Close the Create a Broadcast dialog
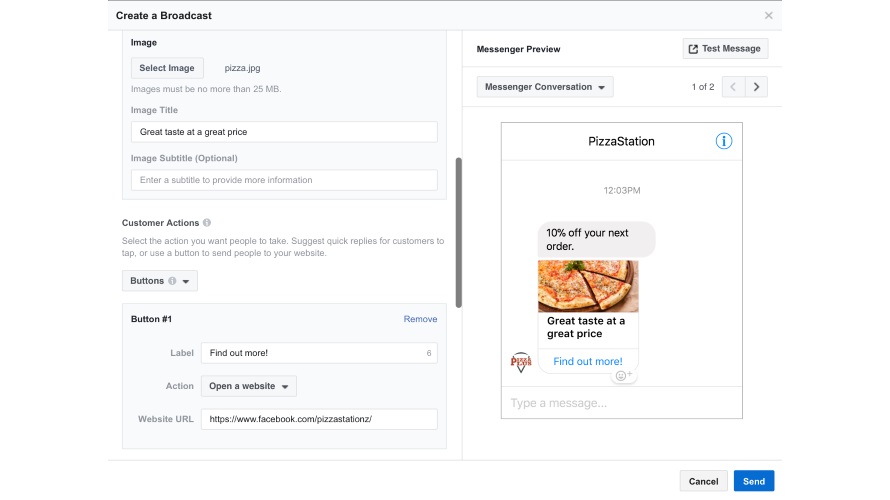This screenshot has height=500, width=890. pyautogui.click(x=768, y=16)
